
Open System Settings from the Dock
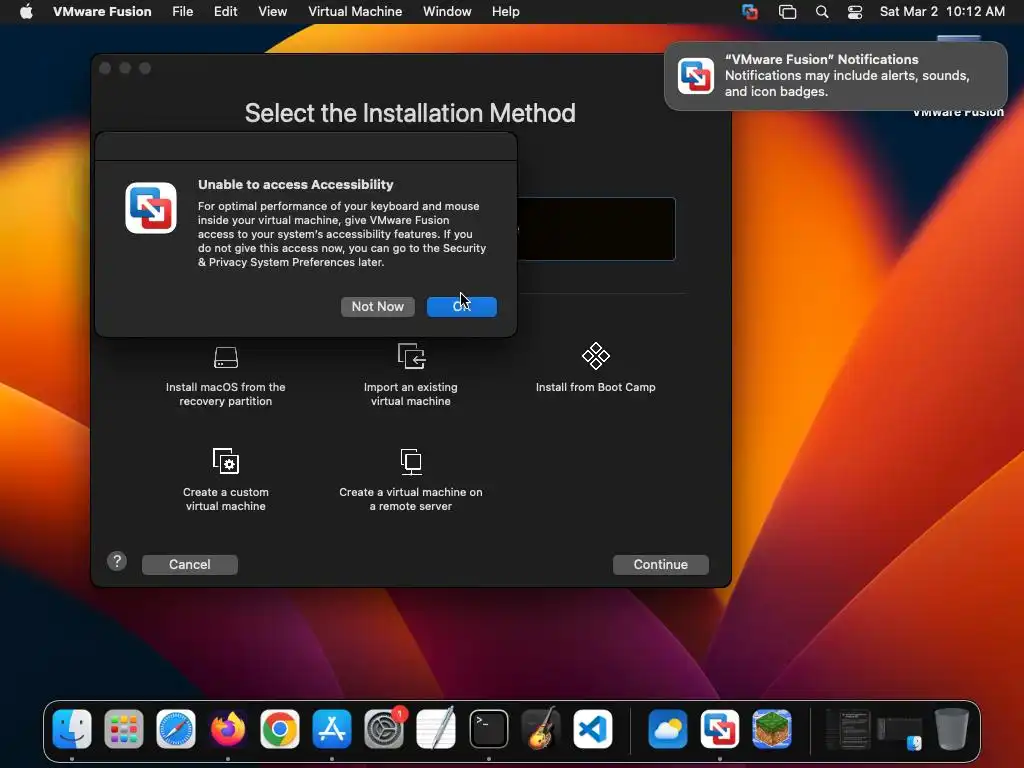coord(384,728)
